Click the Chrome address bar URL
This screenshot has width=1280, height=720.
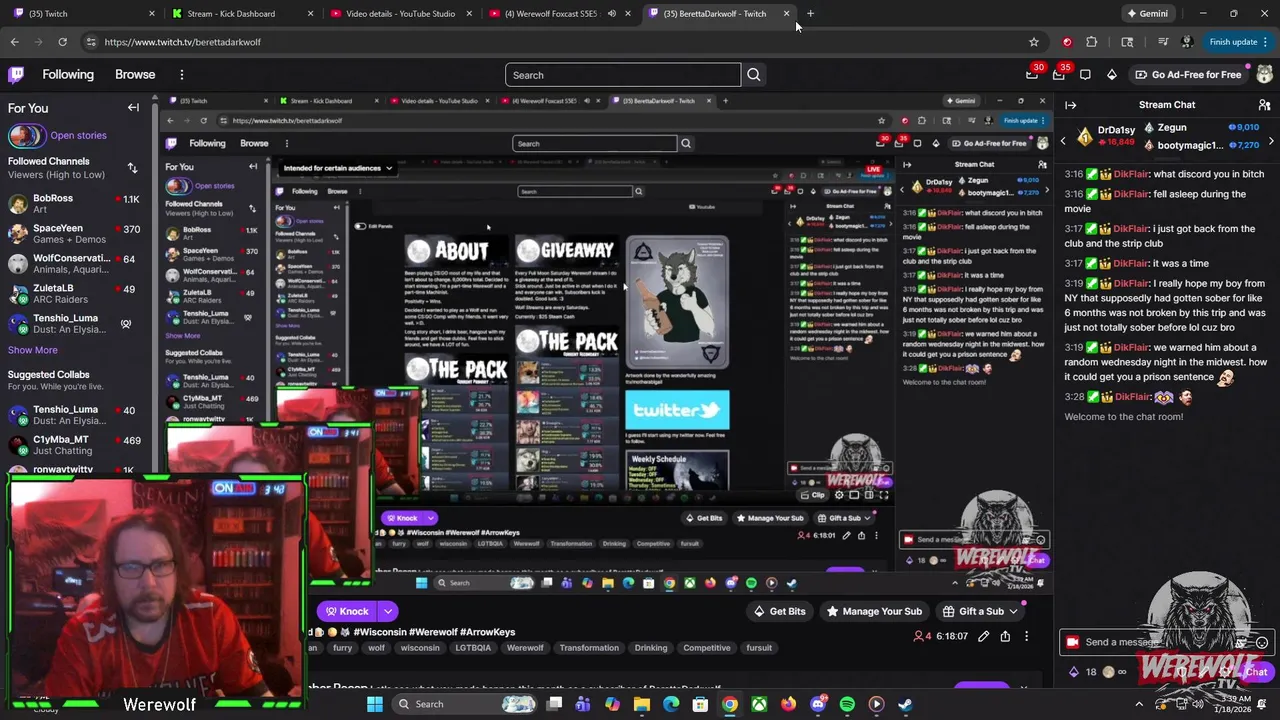coord(183,42)
